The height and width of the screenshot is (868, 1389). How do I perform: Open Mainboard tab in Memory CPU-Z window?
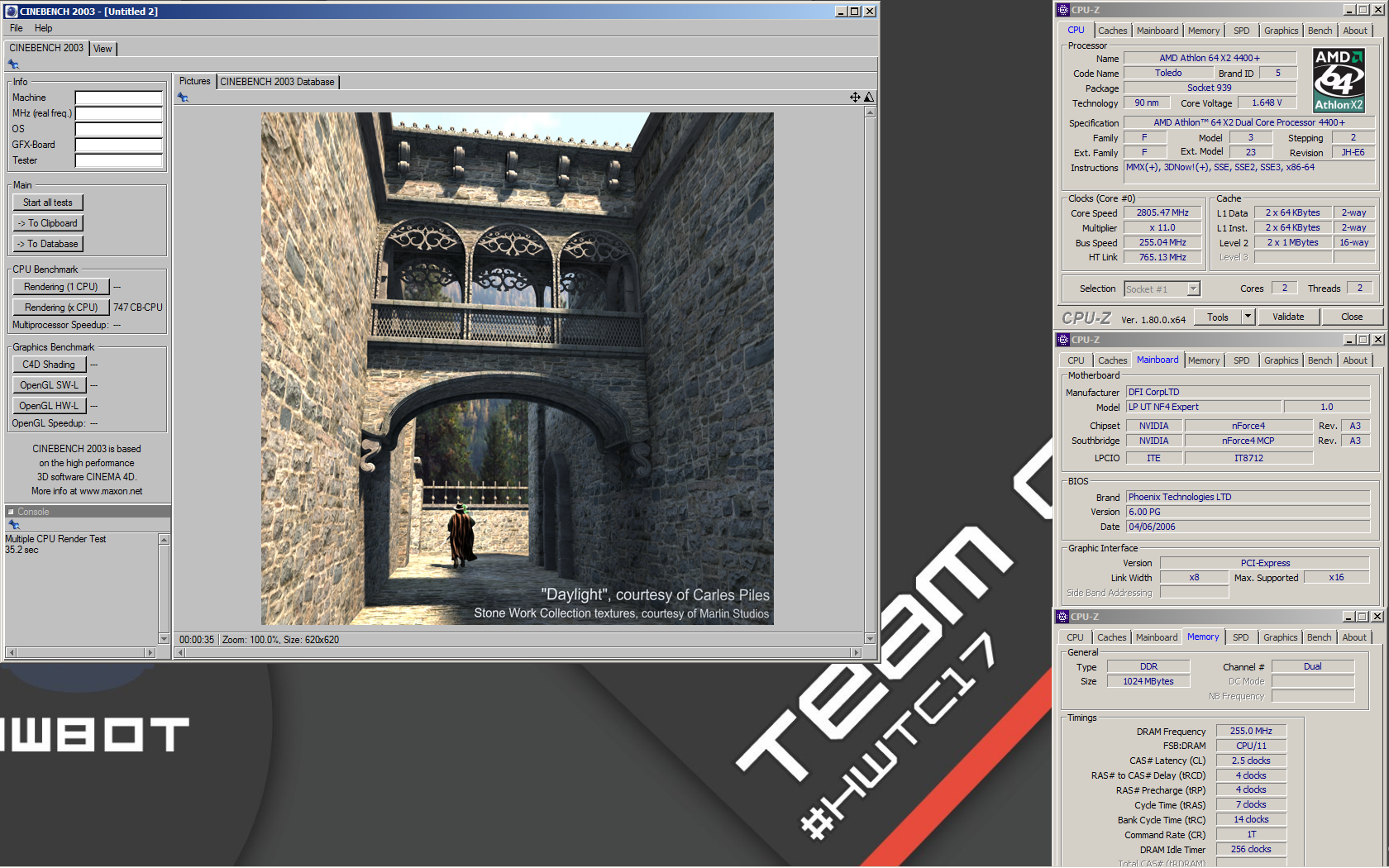[1156, 637]
